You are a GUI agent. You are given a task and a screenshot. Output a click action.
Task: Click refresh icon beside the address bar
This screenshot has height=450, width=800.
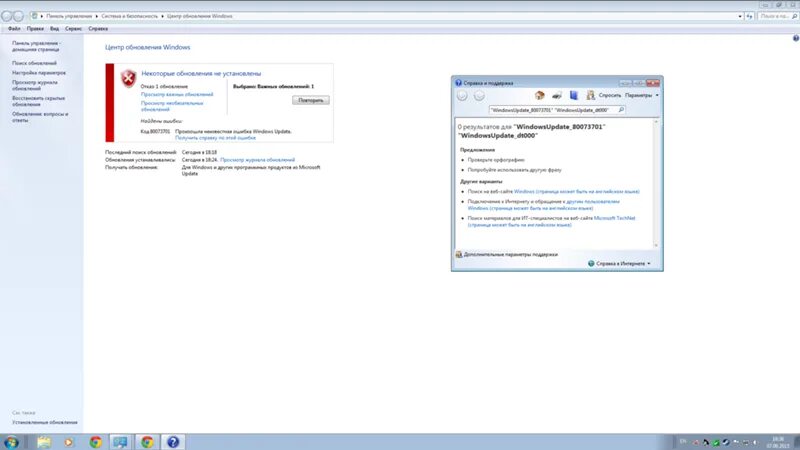pos(749,16)
